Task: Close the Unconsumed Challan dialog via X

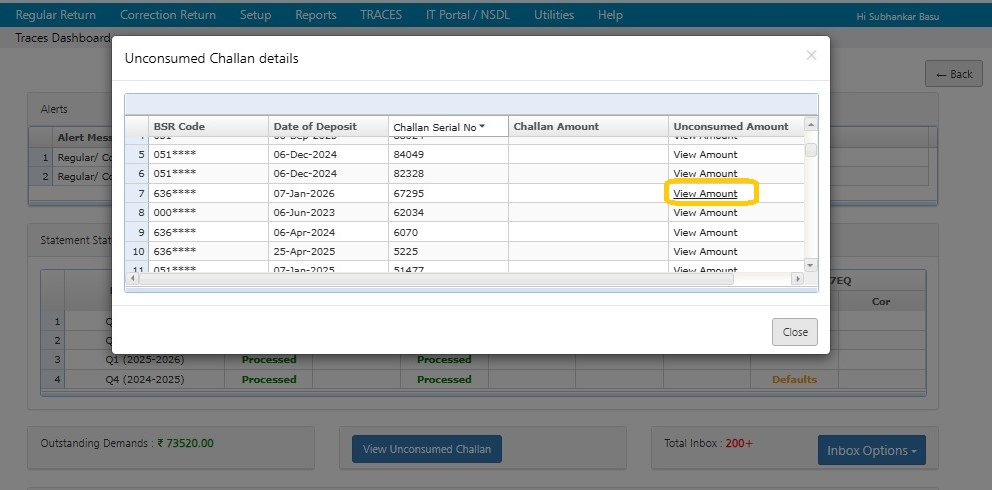Action: [x=811, y=56]
